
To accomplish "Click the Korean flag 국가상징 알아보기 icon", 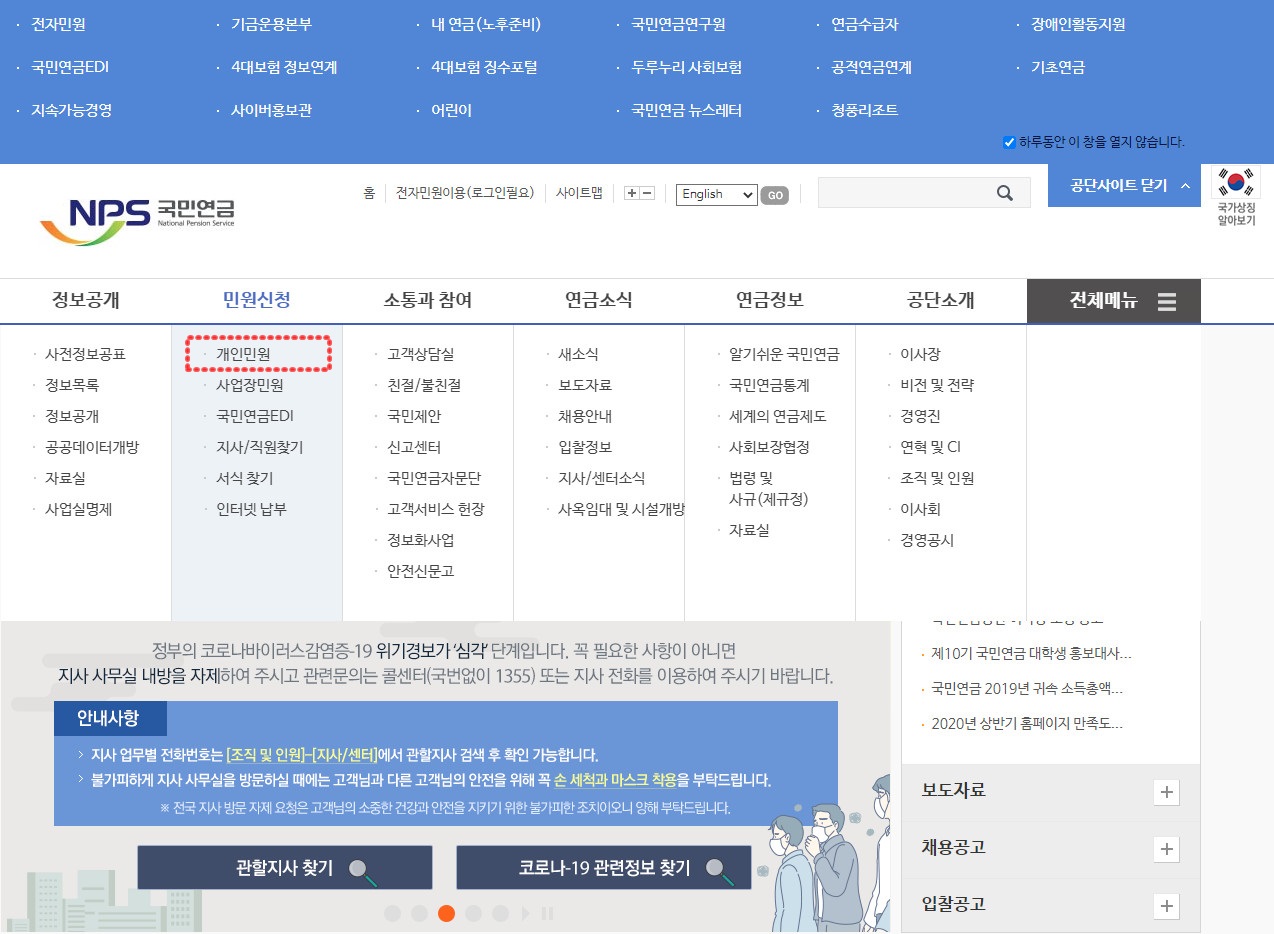I will click(1236, 196).
